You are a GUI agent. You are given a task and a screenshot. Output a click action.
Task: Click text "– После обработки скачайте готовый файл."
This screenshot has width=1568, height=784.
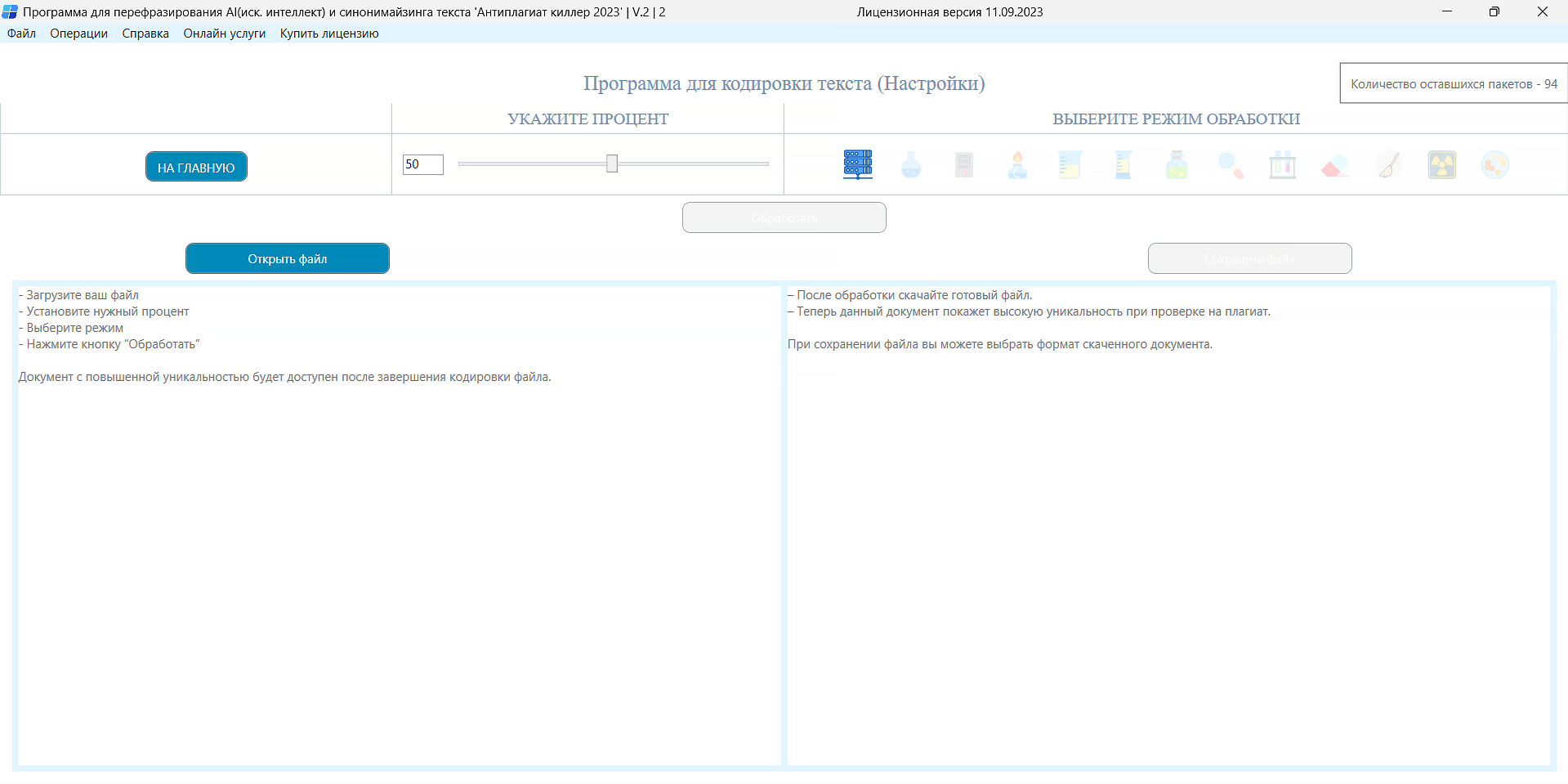pyautogui.click(x=910, y=295)
